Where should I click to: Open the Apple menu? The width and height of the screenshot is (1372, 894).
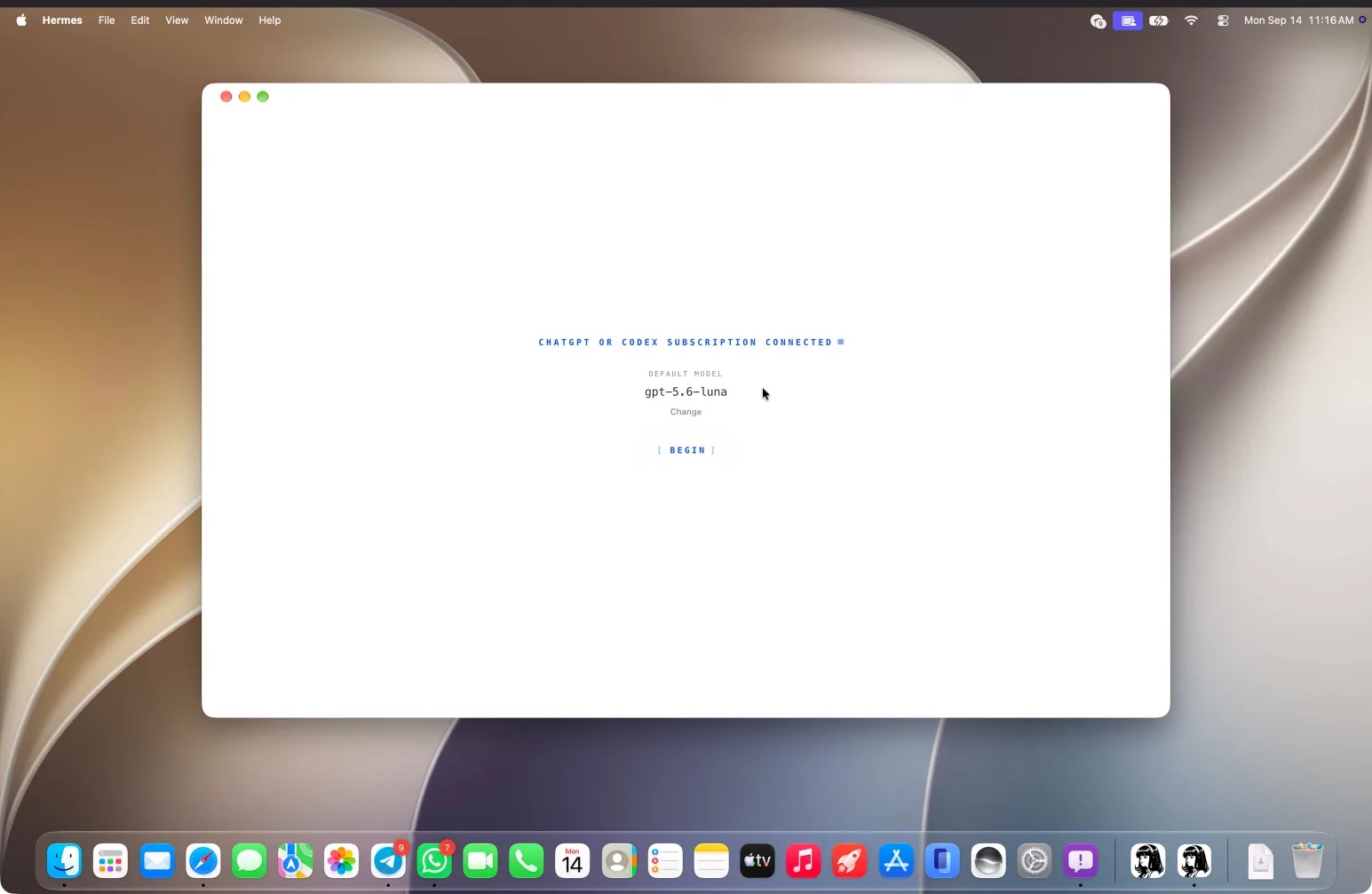pyautogui.click(x=21, y=20)
